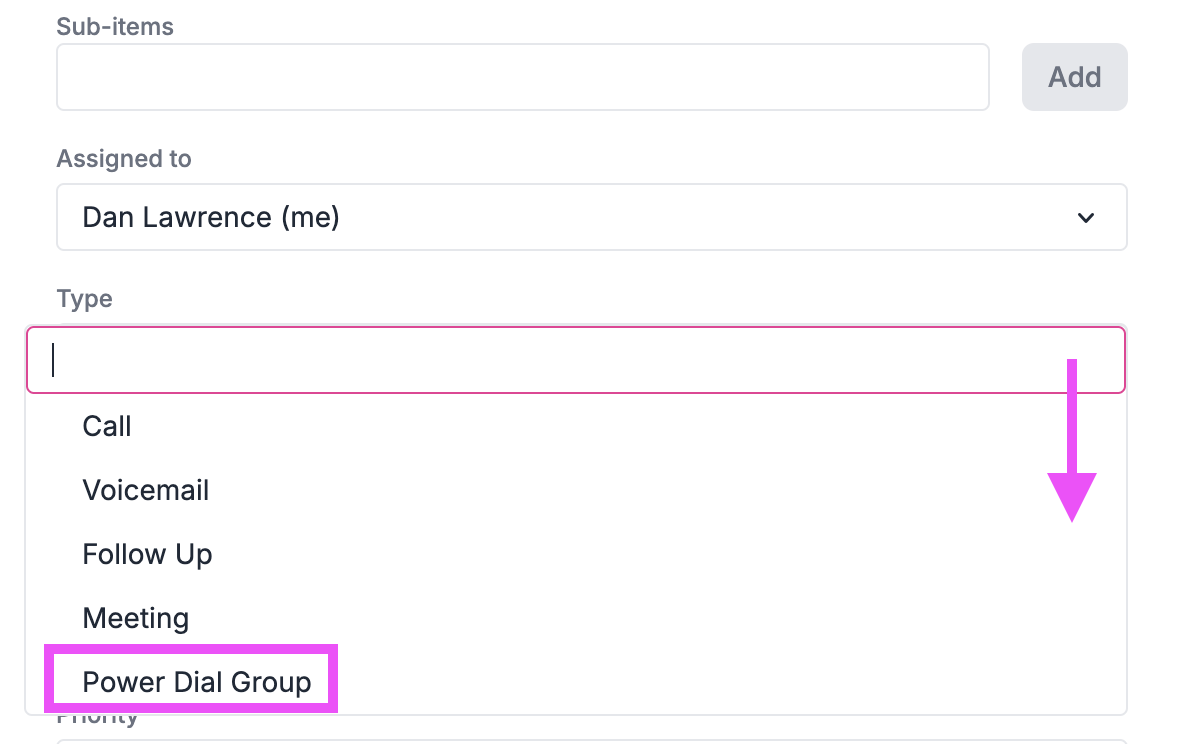Click the Priority label text
This screenshot has width=1178, height=744.
pos(96,714)
